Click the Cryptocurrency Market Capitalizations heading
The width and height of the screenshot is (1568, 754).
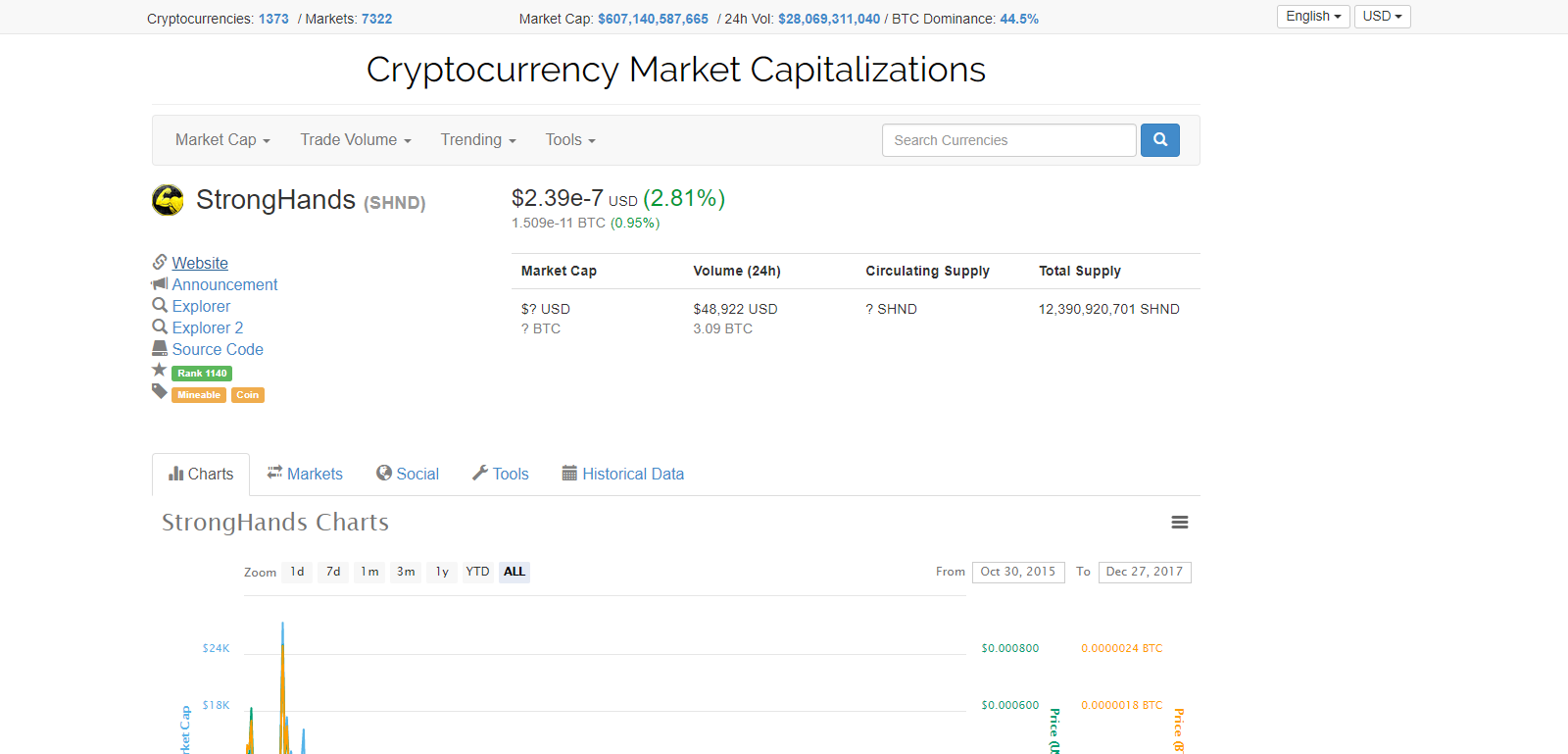click(x=676, y=70)
